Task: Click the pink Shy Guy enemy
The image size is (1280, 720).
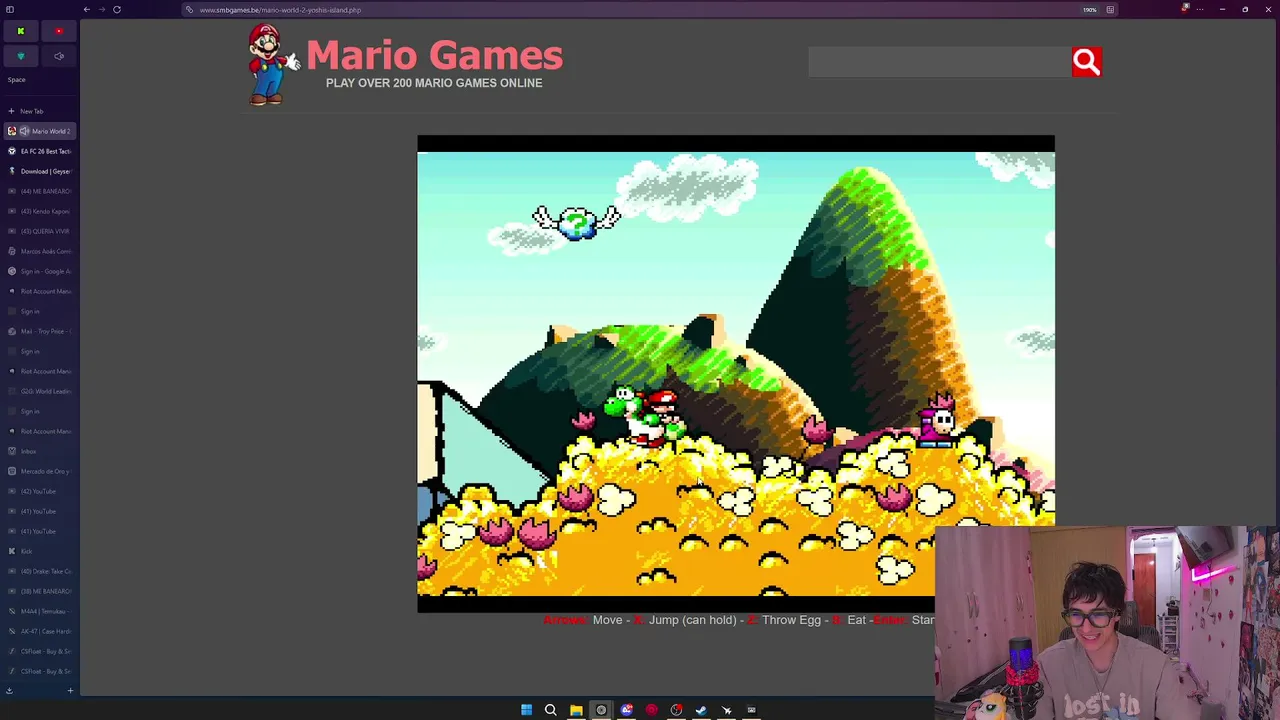Action: pyautogui.click(x=936, y=419)
